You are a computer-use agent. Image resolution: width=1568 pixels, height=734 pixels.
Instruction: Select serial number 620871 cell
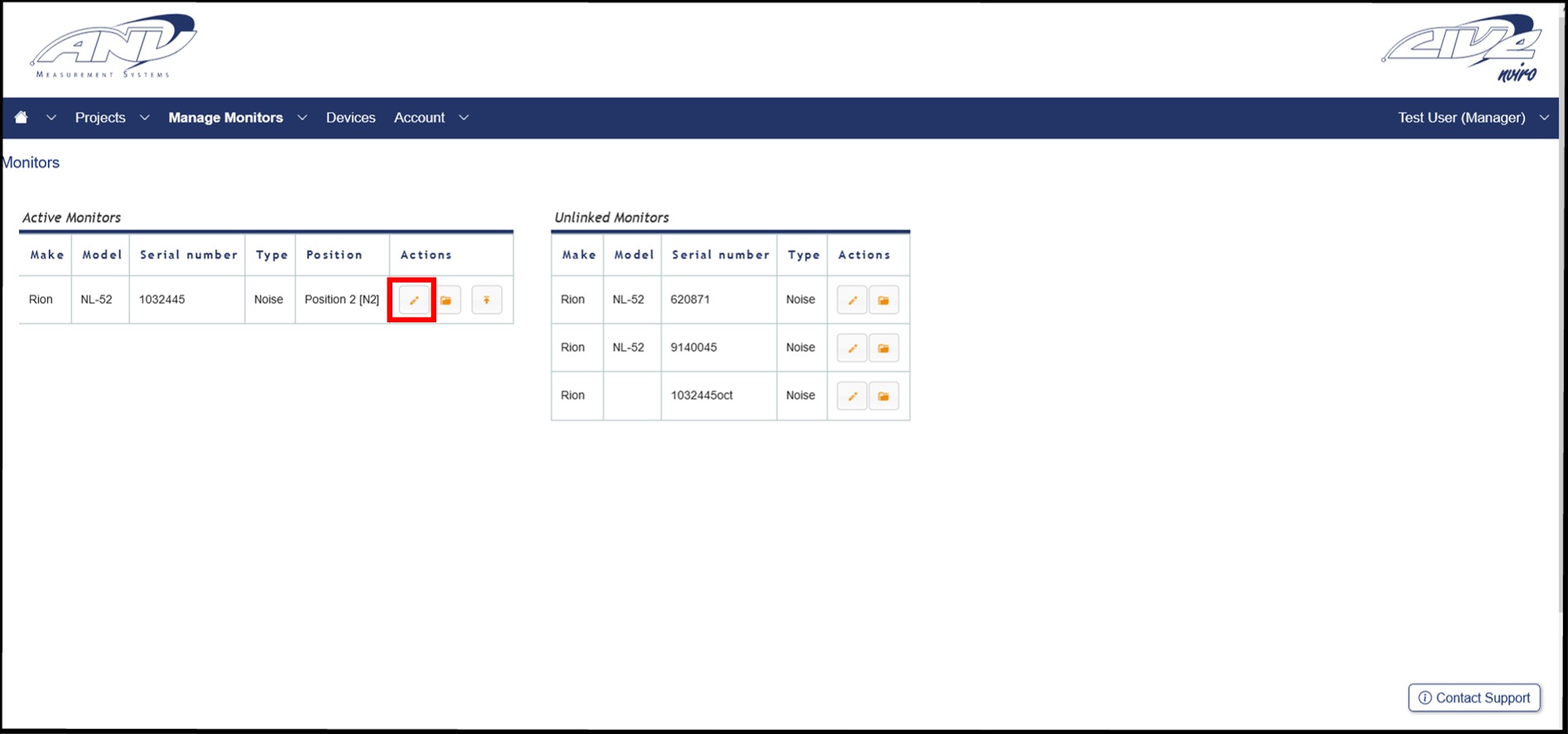tap(719, 299)
